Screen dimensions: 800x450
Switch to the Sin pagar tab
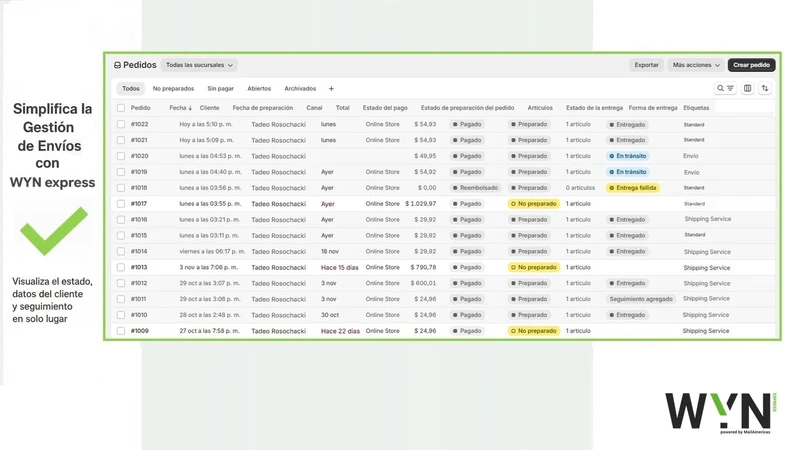coord(220,89)
